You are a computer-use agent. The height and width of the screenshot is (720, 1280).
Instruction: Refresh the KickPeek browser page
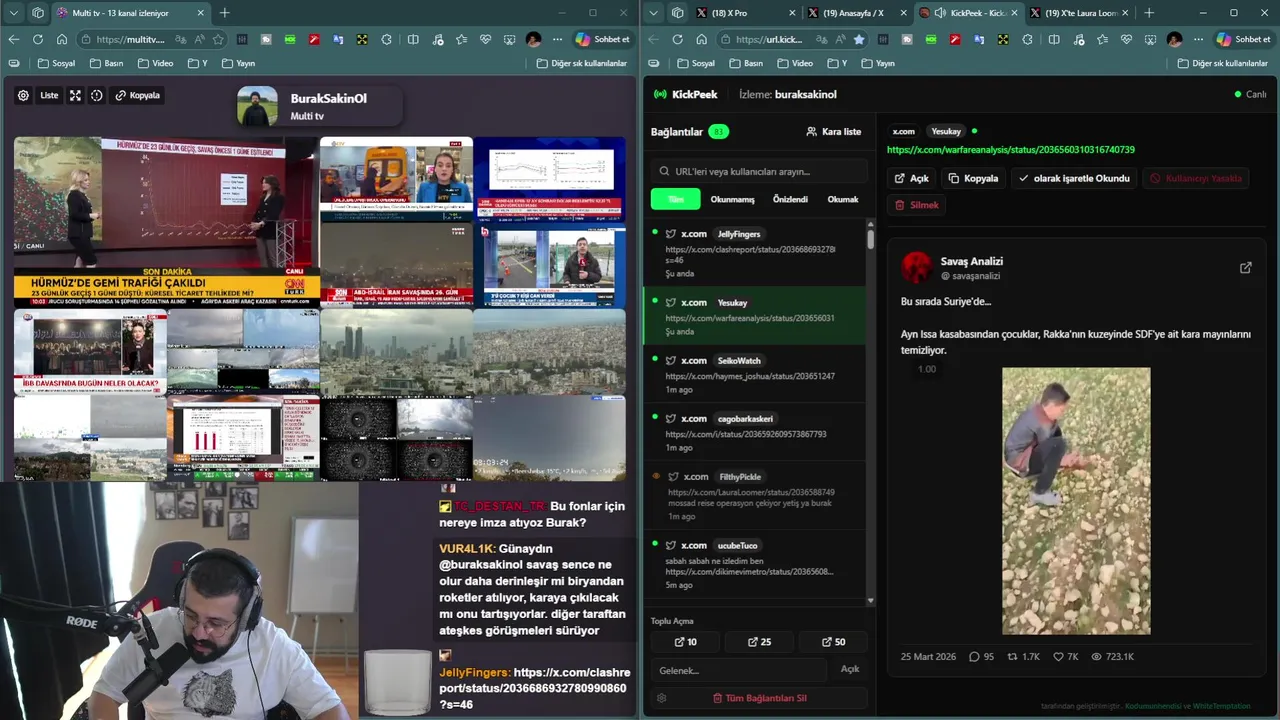tap(678, 39)
